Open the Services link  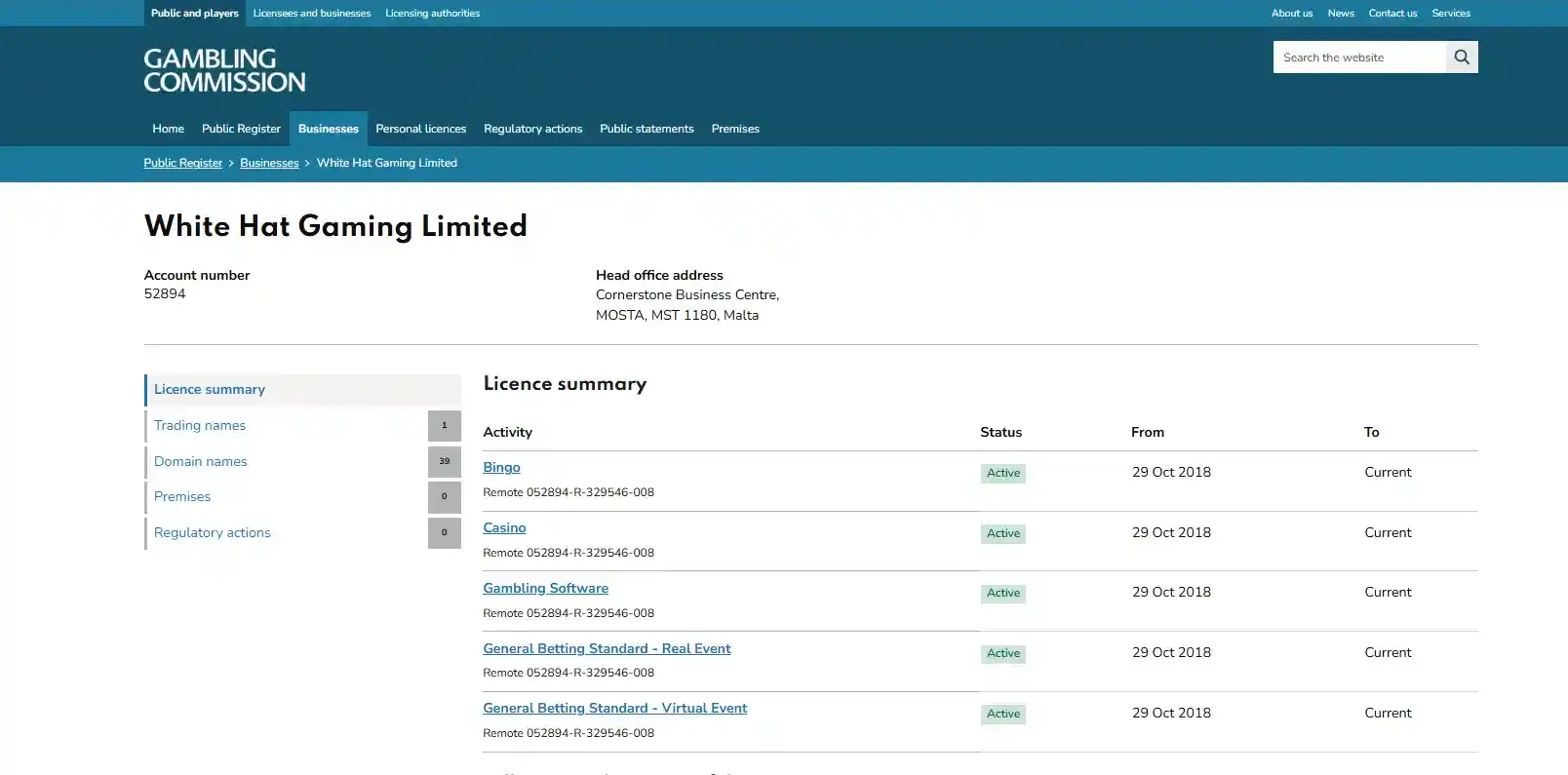click(1451, 13)
